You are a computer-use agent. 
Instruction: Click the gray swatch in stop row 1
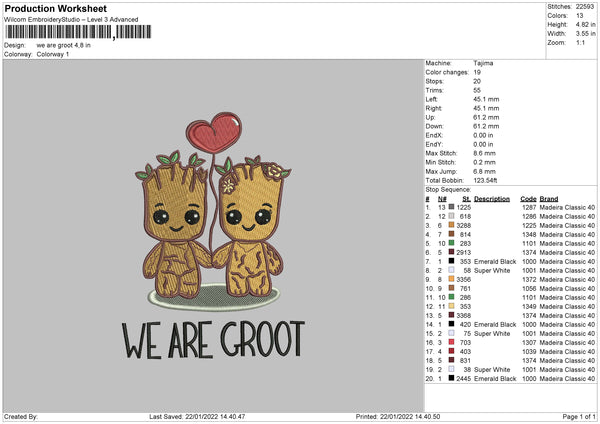[452, 207]
